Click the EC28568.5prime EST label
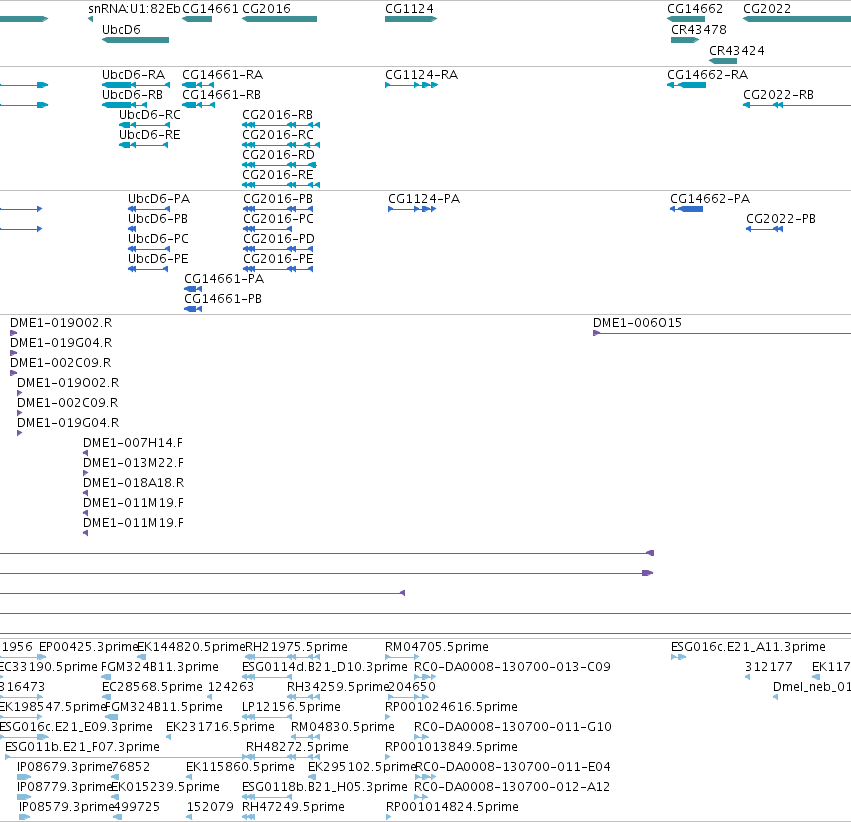 click(x=152, y=687)
